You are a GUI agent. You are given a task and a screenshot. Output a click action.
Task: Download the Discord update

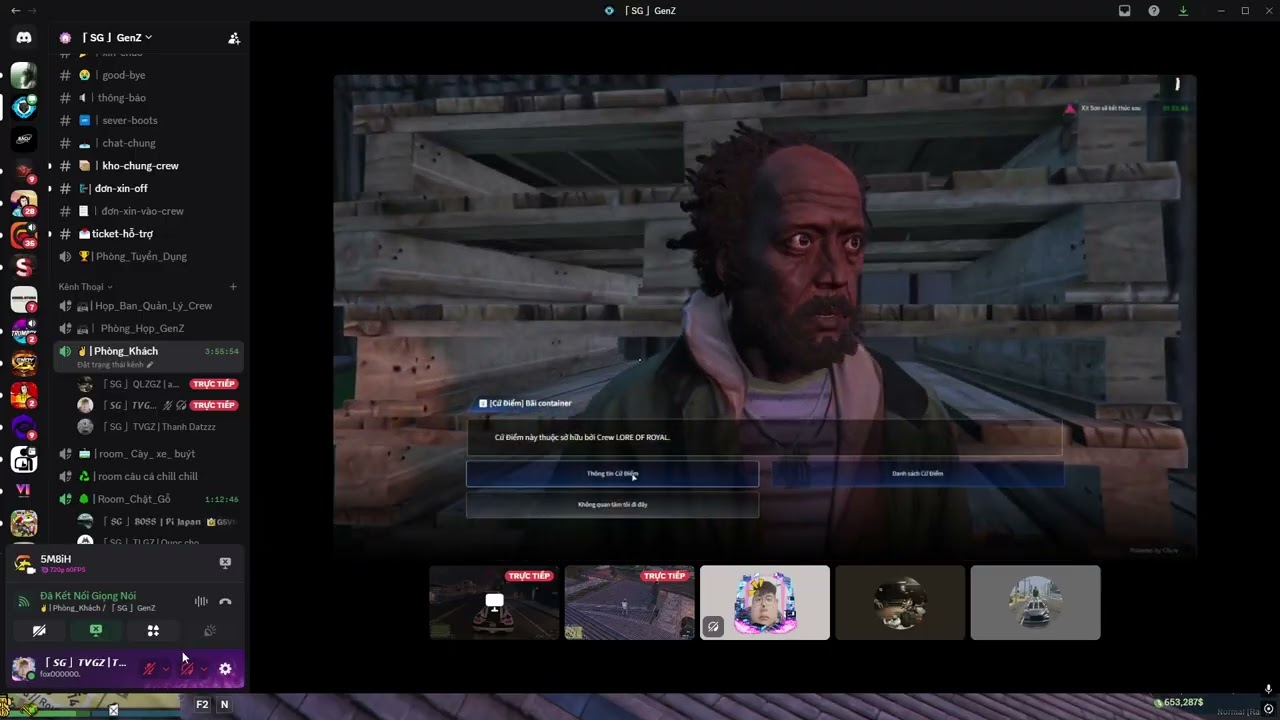click(1183, 11)
